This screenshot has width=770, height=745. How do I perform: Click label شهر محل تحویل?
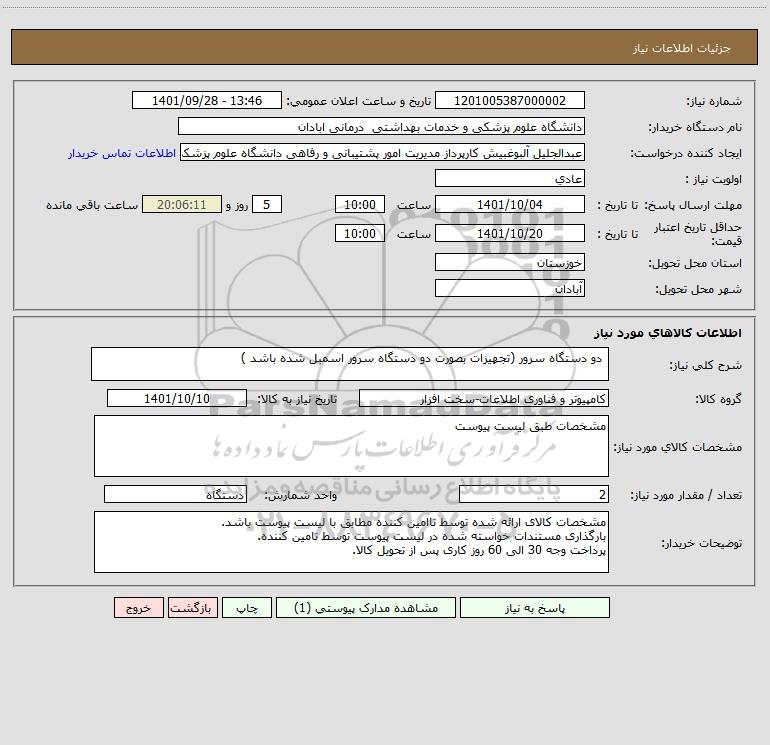(699, 290)
